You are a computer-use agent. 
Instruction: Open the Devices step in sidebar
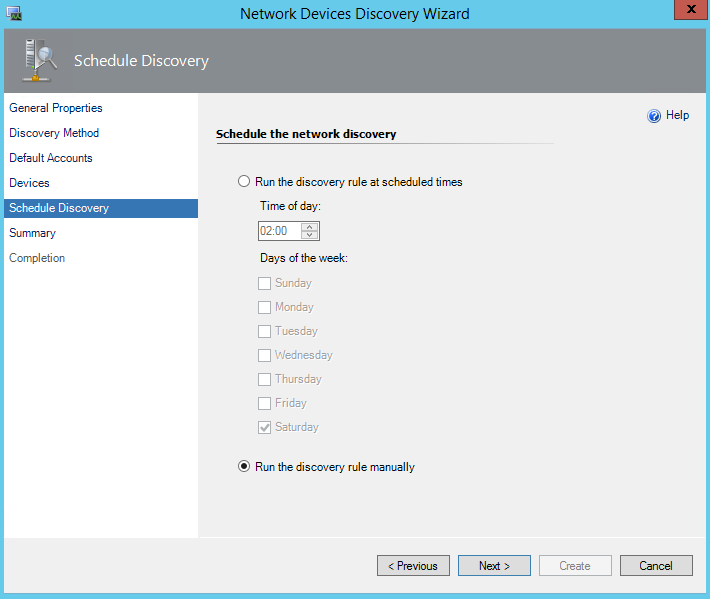point(29,183)
